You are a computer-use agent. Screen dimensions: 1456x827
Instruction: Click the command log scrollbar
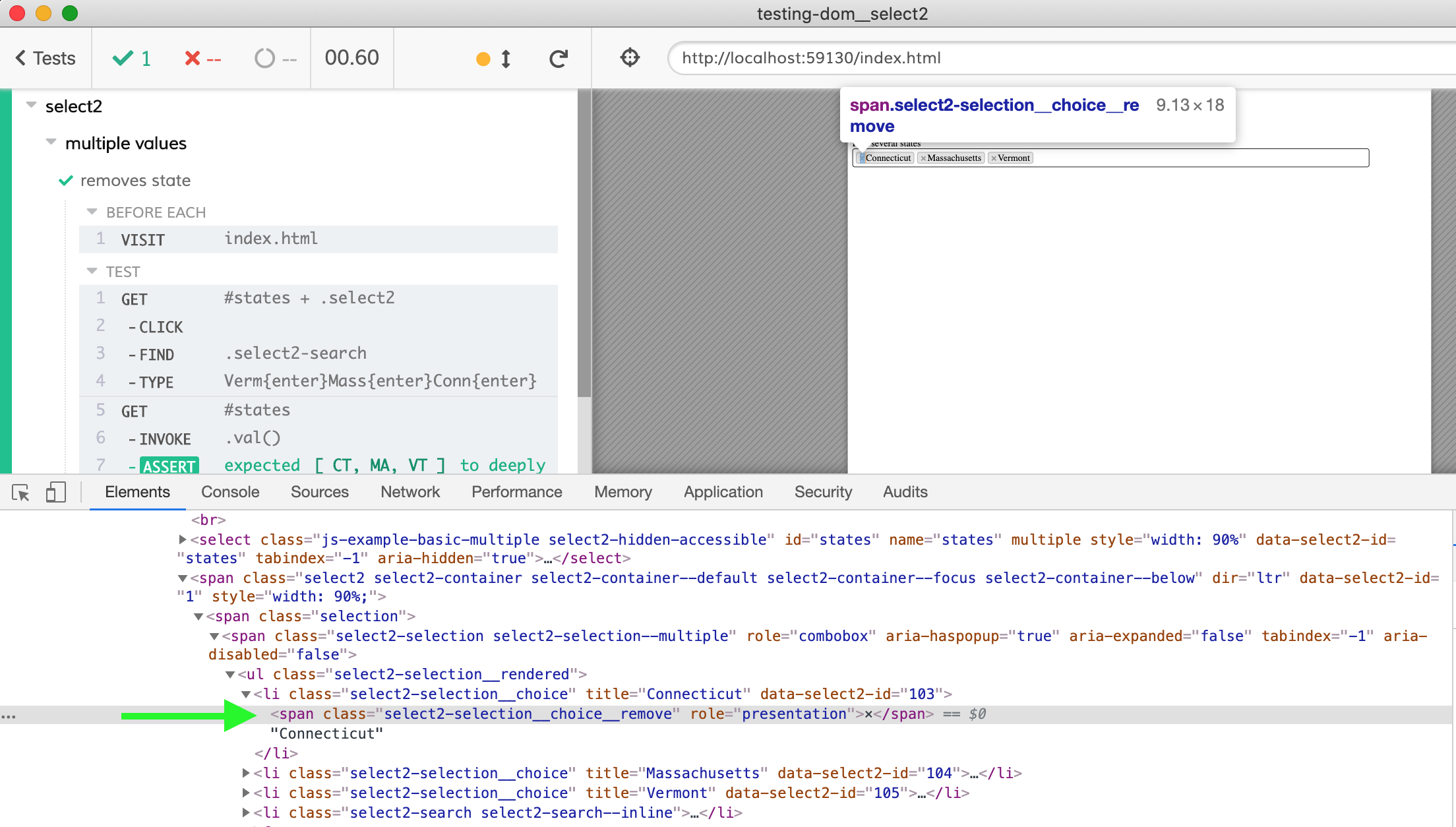click(x=584, y=244)
